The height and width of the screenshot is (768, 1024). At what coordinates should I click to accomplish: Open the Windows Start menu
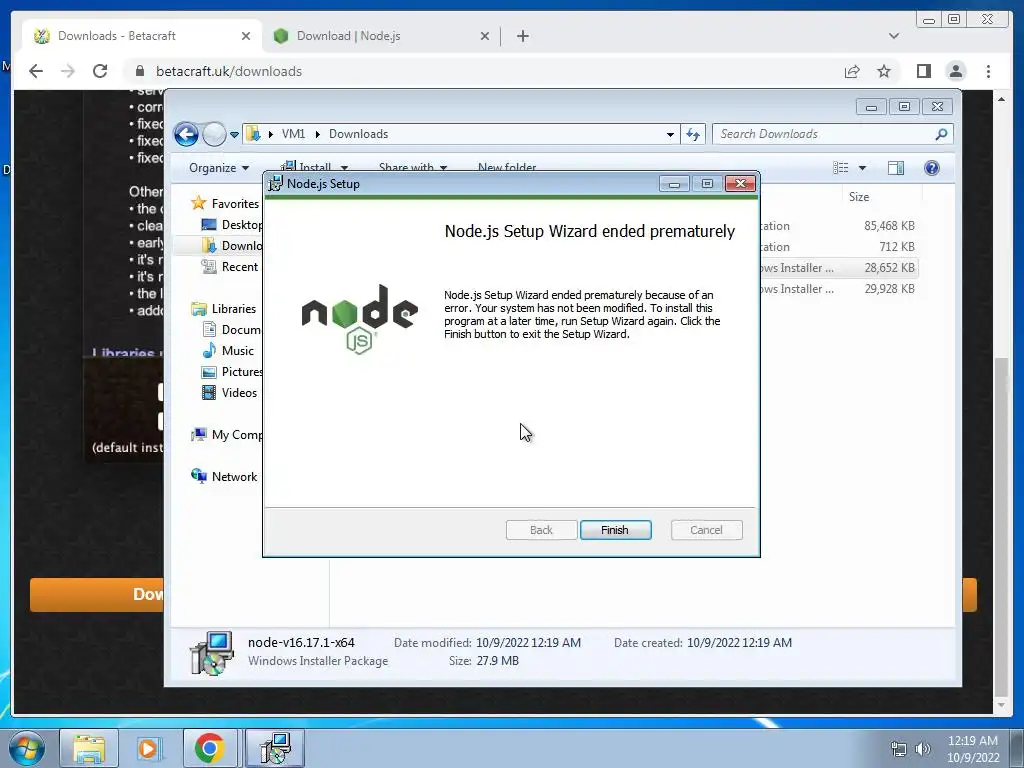(x=27, y=749)
